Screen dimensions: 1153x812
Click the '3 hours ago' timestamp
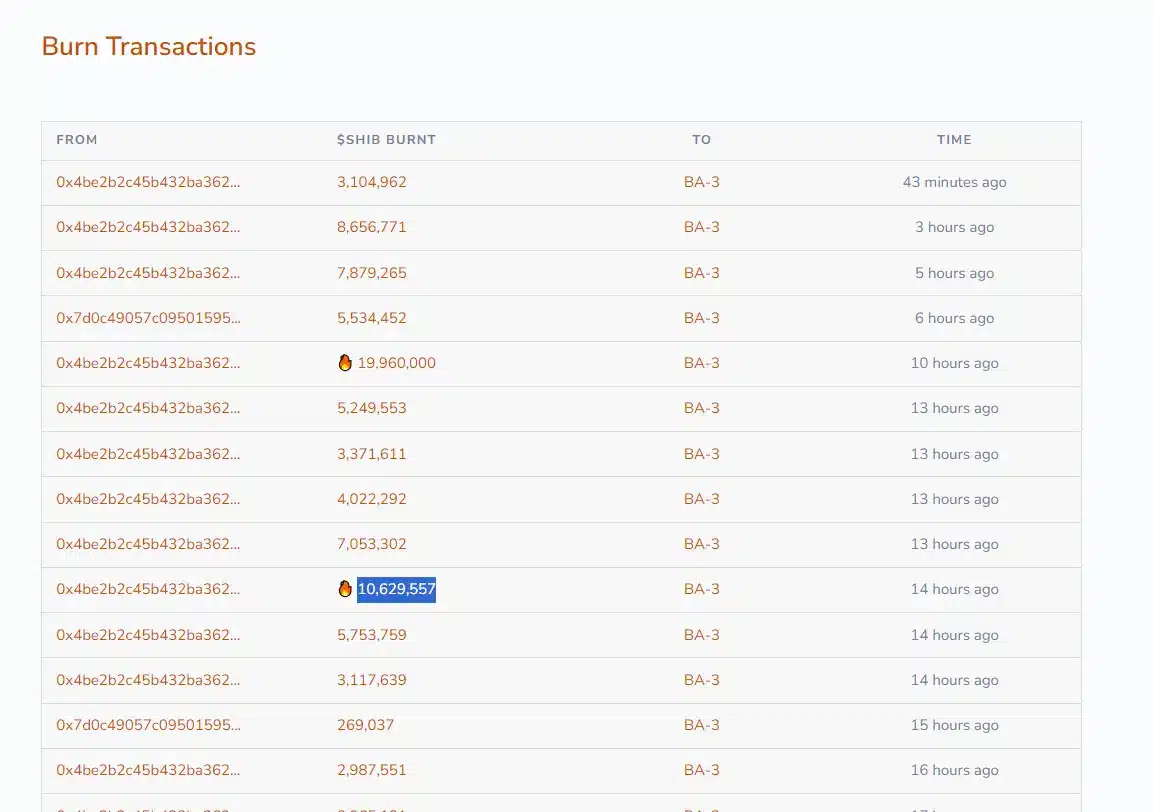954,227
